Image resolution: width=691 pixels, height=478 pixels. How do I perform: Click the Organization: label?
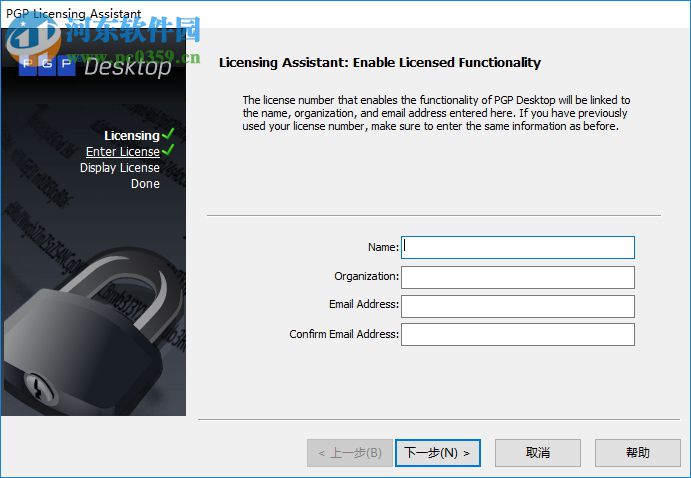pos(366,276)
